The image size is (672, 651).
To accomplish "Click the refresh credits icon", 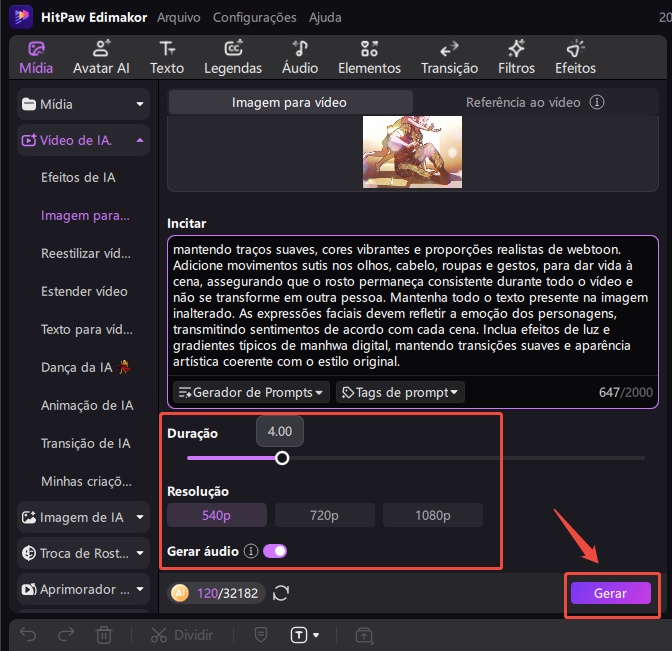I will pyautogui.click(x=281, y=593).
